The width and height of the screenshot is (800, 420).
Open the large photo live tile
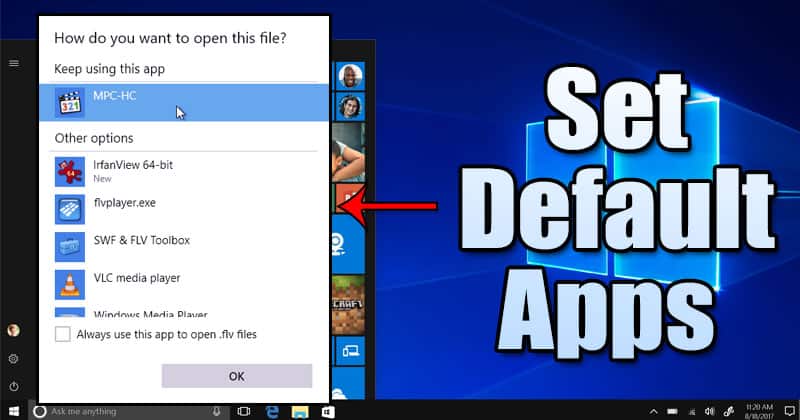[349, 153]
